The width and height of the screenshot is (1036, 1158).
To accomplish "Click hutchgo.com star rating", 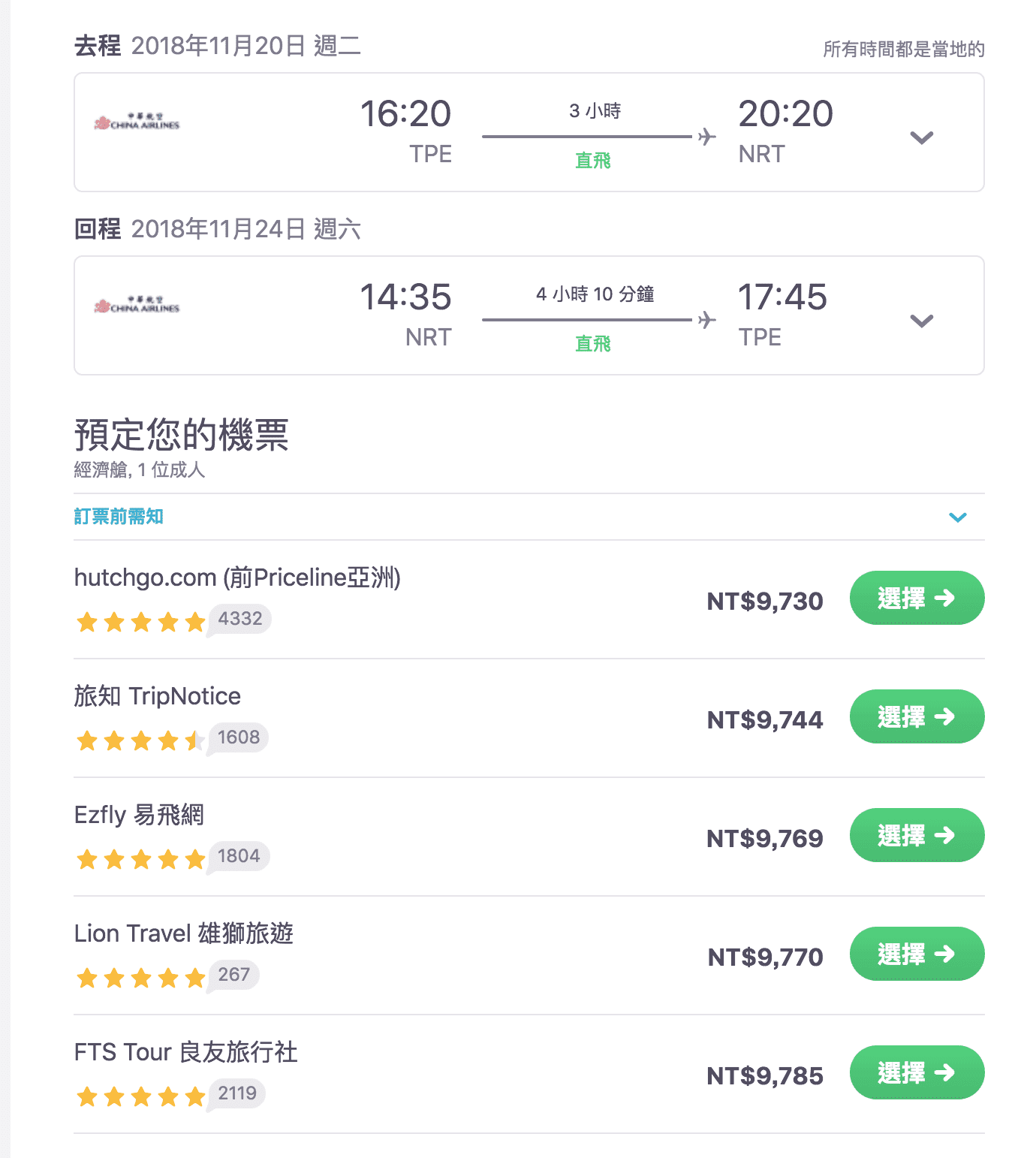I will tap(140, 622).
